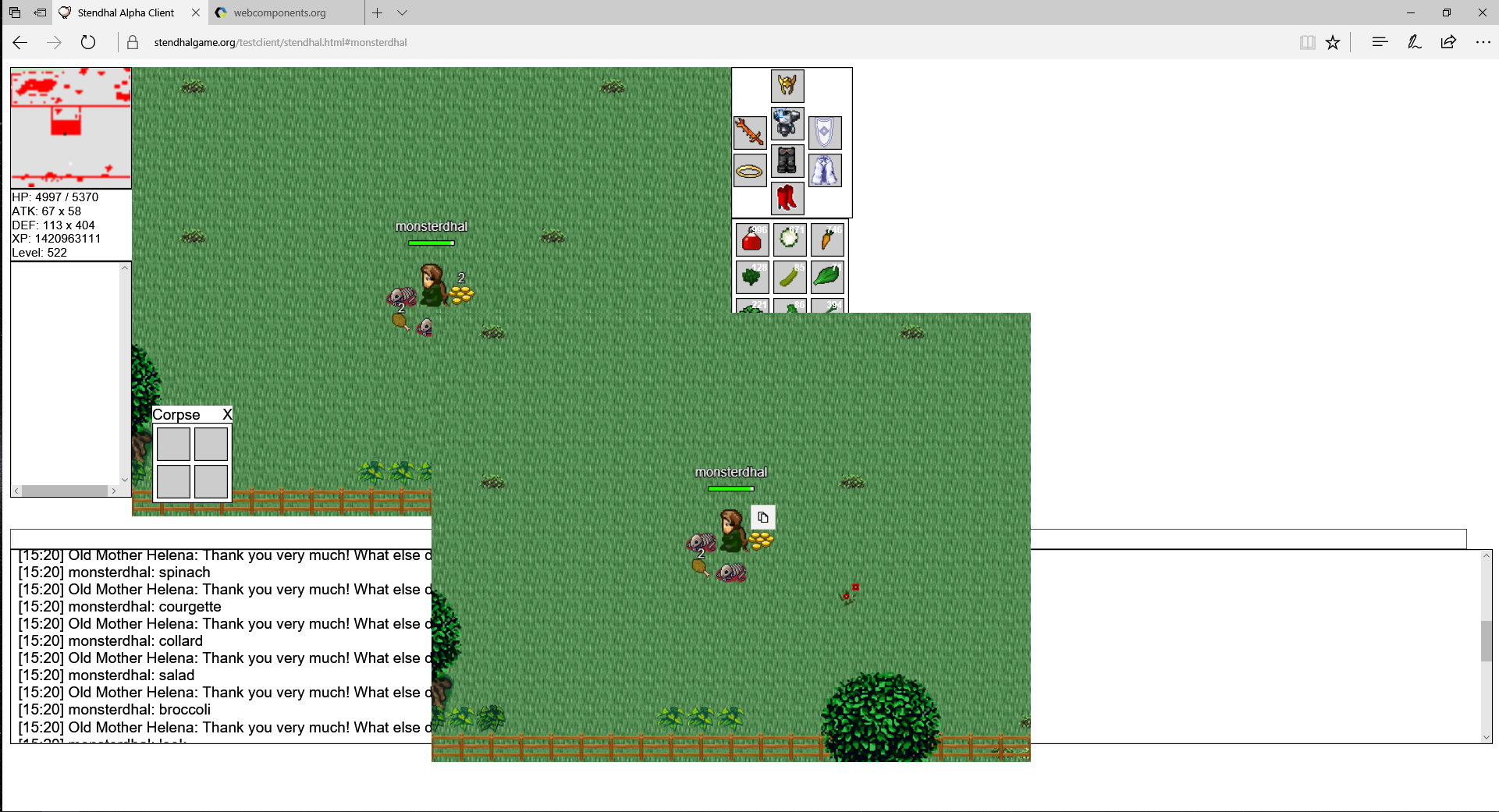Click the chat line "monsterdhal: broccoli"
The image size is (1499, 812).
114,710
